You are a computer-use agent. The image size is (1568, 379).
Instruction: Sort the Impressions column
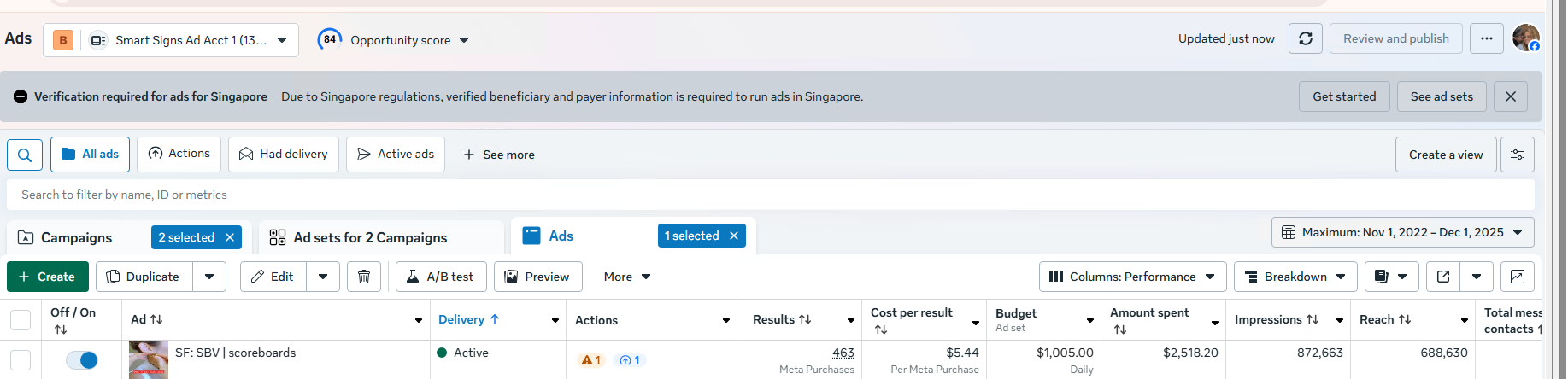[x=1313, y=319]
